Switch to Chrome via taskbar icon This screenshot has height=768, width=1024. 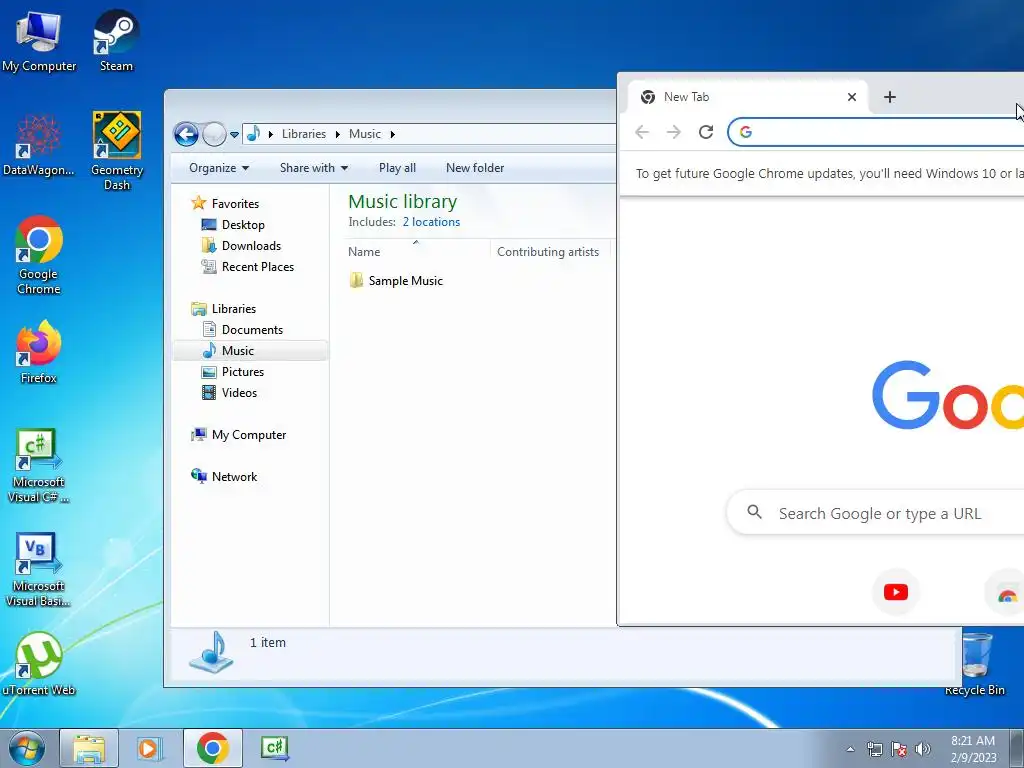(x=213, y=748)
